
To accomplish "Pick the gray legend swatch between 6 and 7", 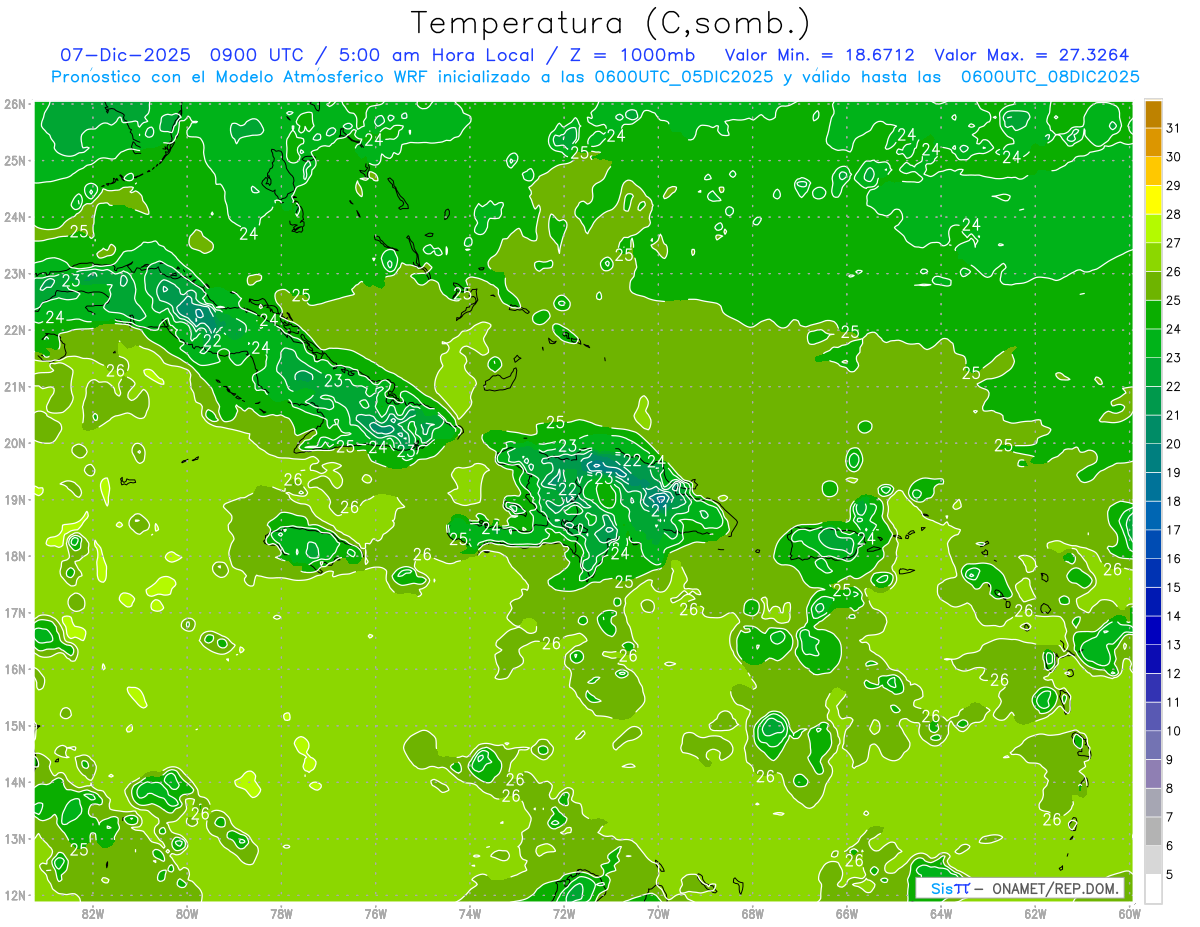I will click(x=1153, y=831).
